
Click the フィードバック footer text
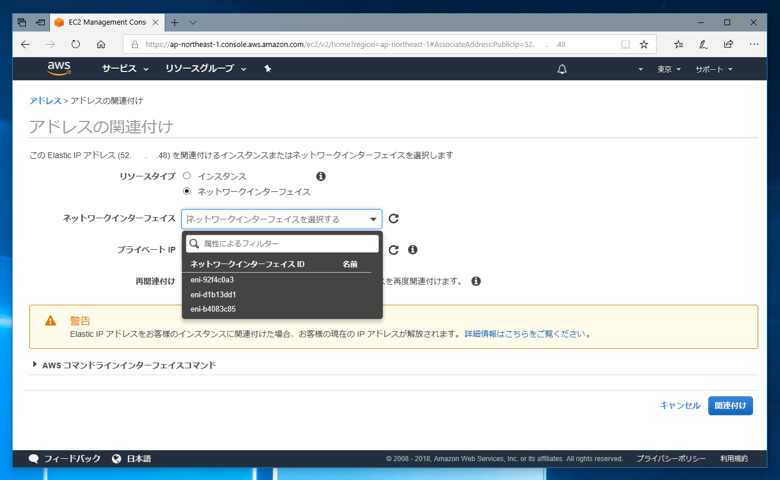pos(72,459)
